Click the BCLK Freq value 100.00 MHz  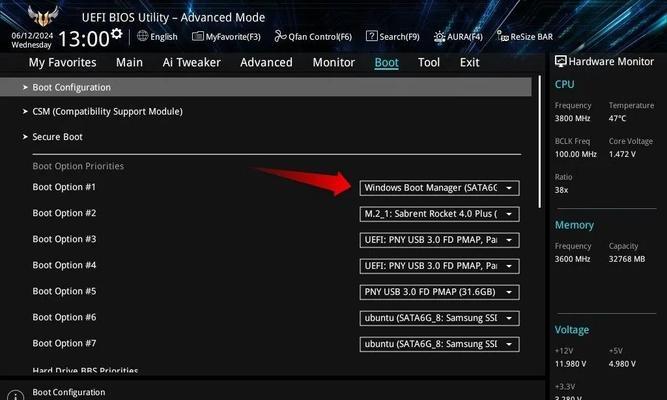(576, 154)
